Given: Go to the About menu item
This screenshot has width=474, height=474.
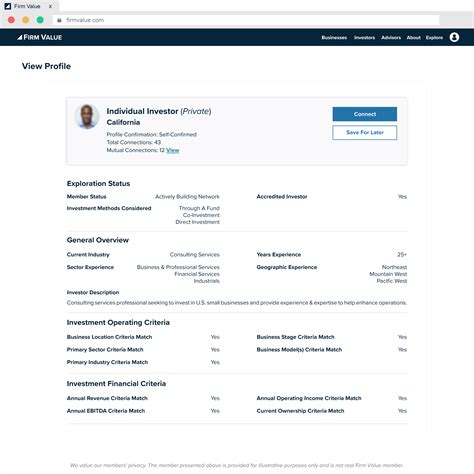Looking at the screenshot, I should [413, 38].
